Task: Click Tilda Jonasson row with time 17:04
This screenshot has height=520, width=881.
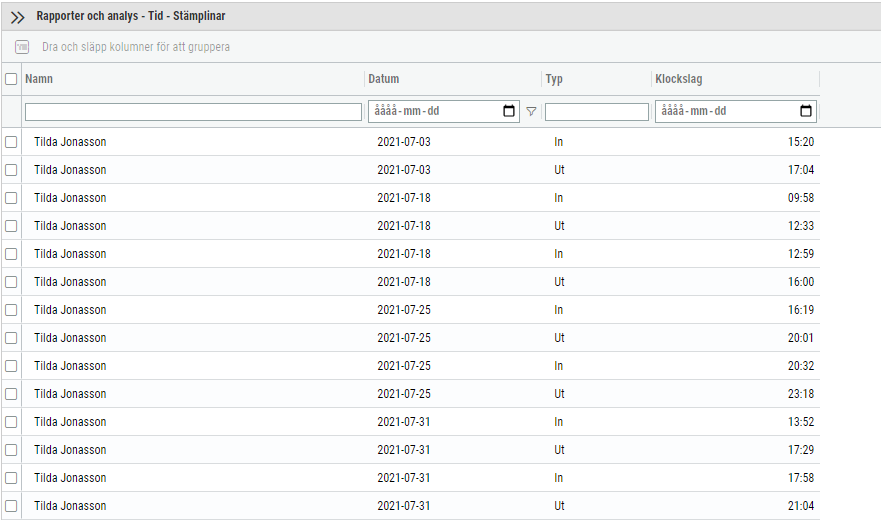Action: coord(411,170)
